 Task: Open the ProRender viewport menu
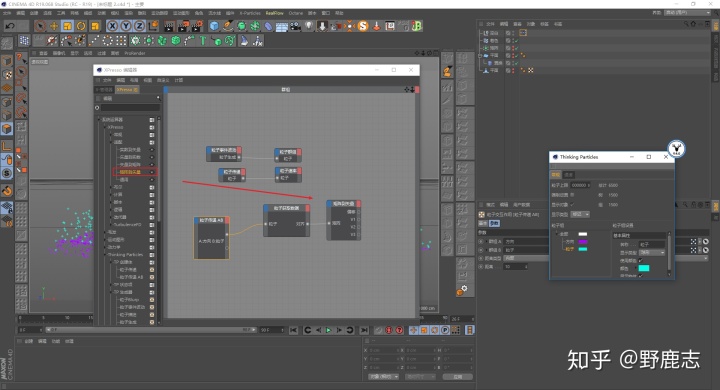[x=135, y=53]
